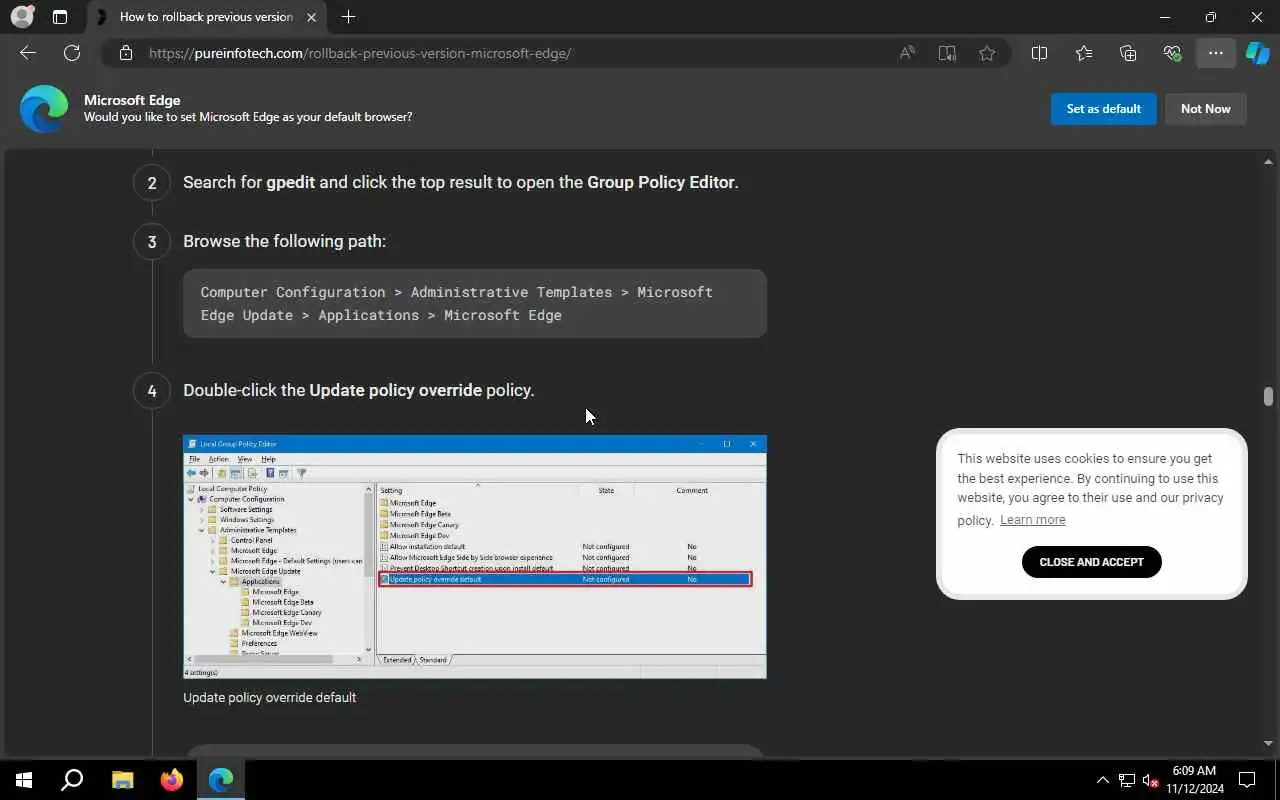This screenshot has height=800, width=1280.
Task: Show hidden system tray icons
Action: coord(1103,780)
